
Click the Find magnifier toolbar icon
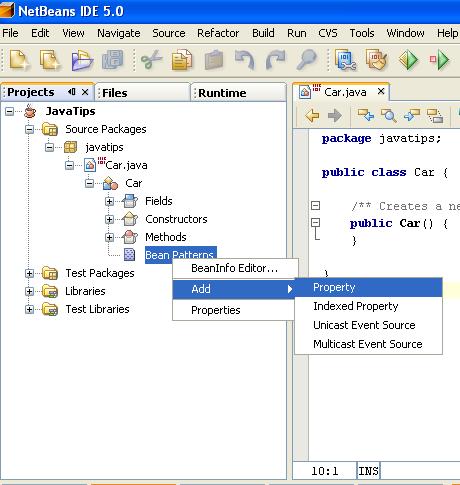click(306, 59)
